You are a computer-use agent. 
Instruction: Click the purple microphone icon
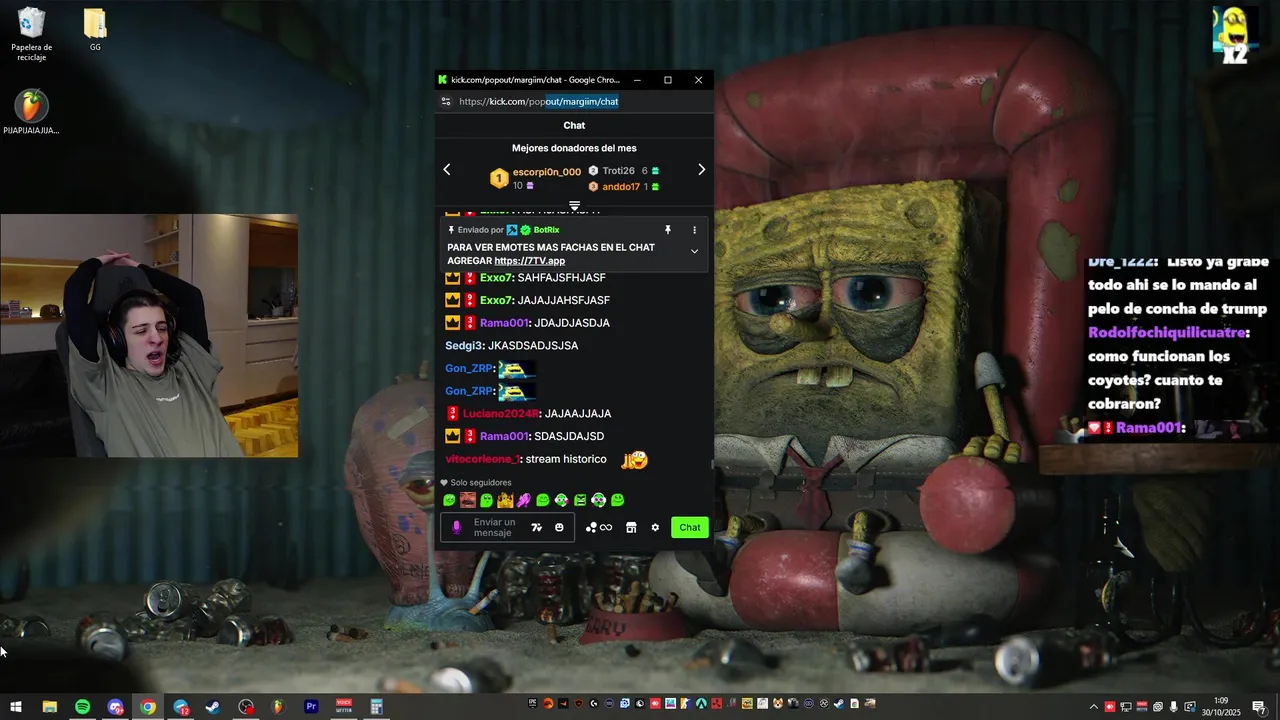click(x=457, y=528)
